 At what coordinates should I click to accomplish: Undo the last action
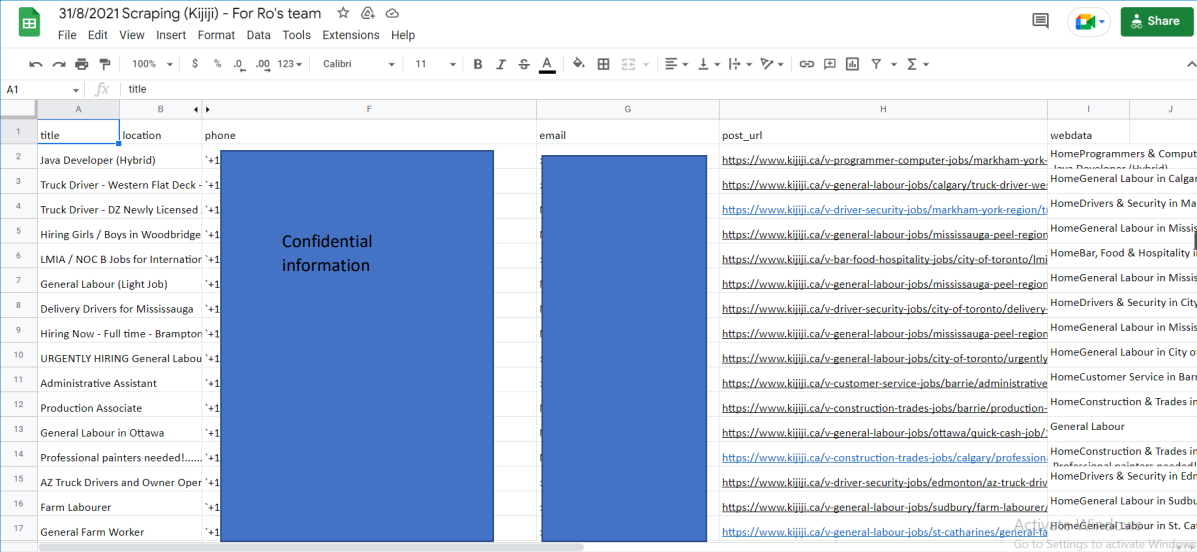tap(35, 64)
